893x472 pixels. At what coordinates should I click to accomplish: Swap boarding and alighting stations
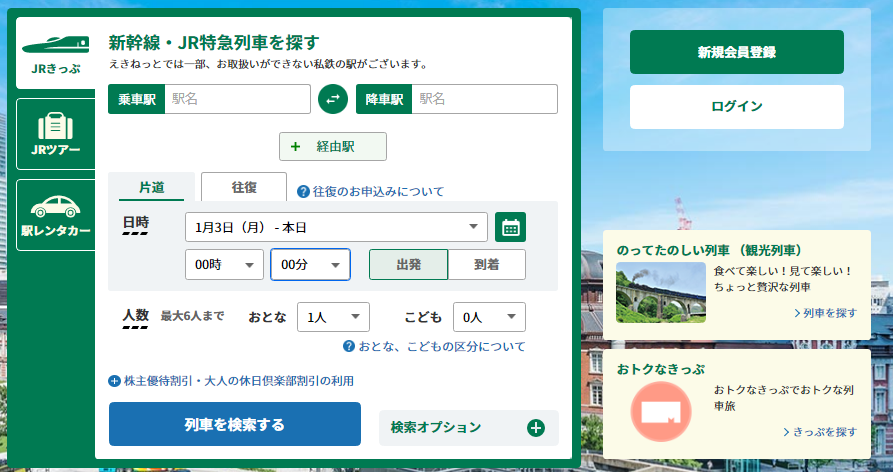click(333, 99)
